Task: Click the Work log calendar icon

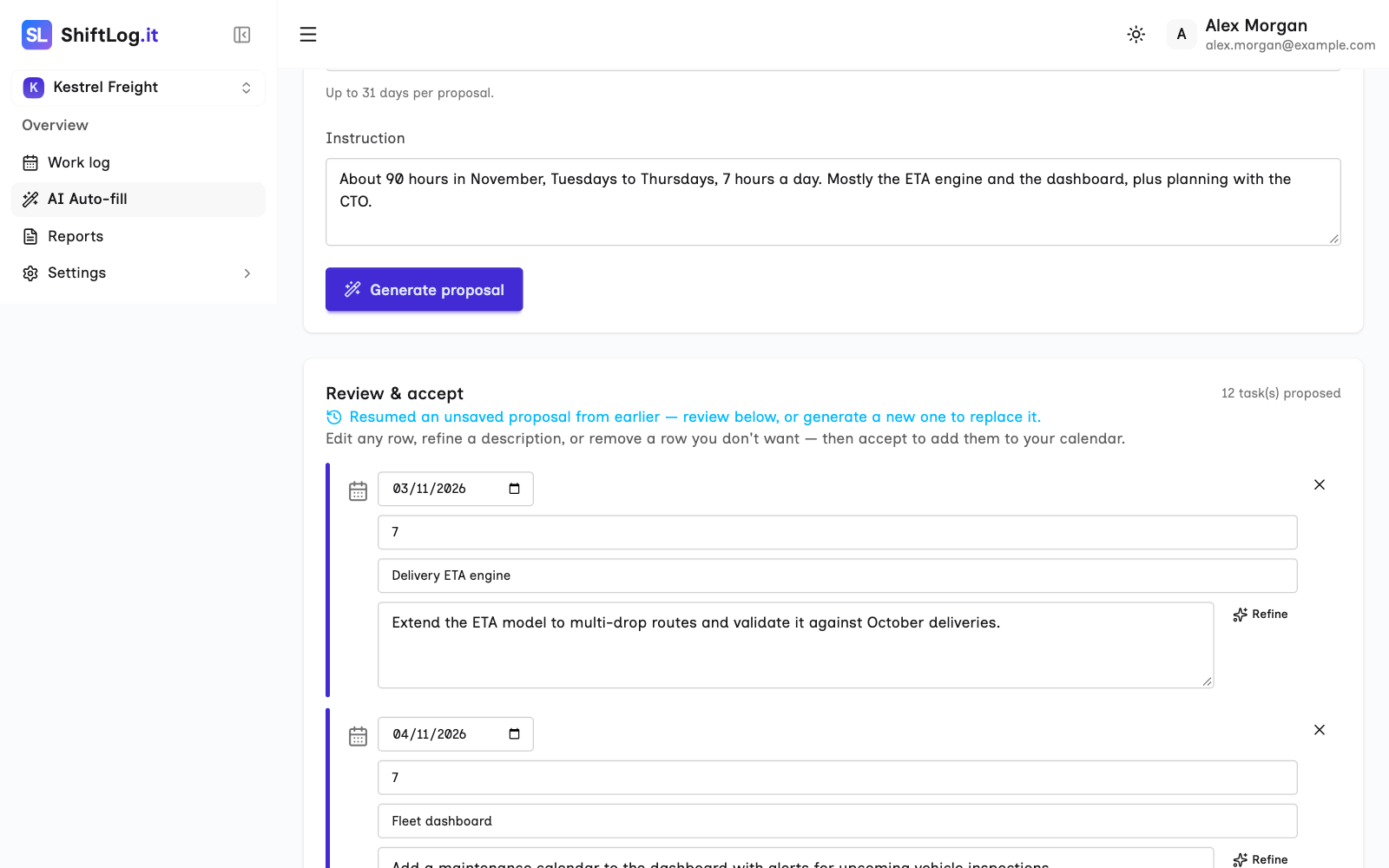Action: (30, 163)
